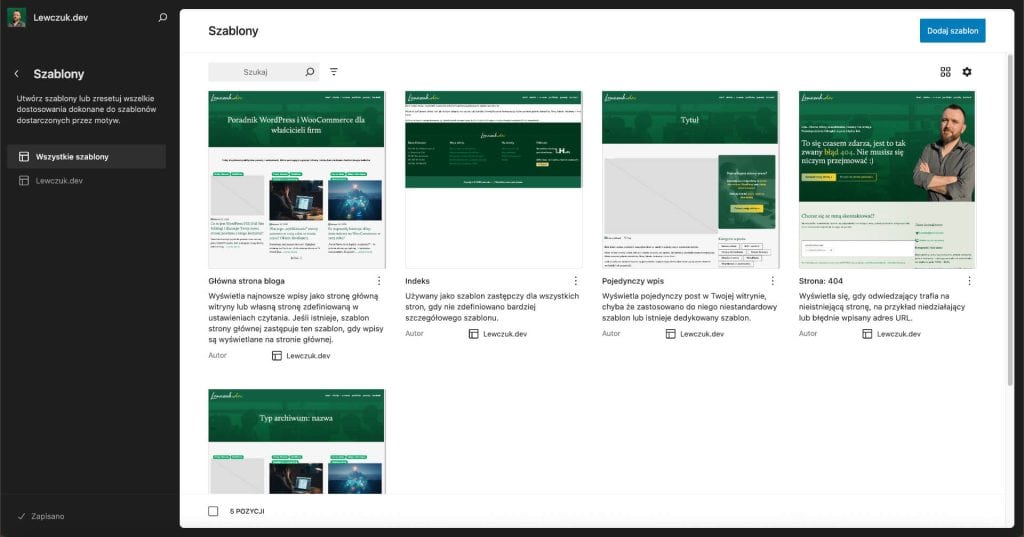Open actions menu for Główna strona bloga

(379, 281)
